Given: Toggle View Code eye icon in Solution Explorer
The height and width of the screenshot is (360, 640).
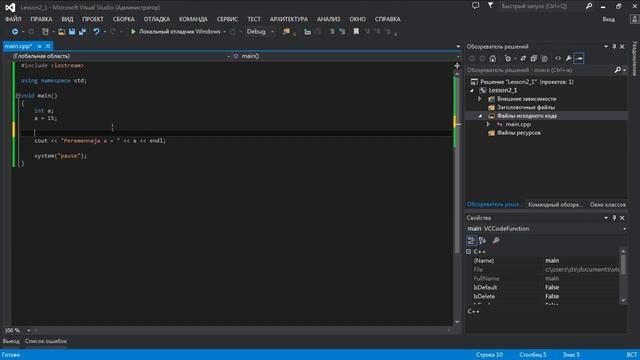Looking at the screenshot, I should click(x=558, y=58).
